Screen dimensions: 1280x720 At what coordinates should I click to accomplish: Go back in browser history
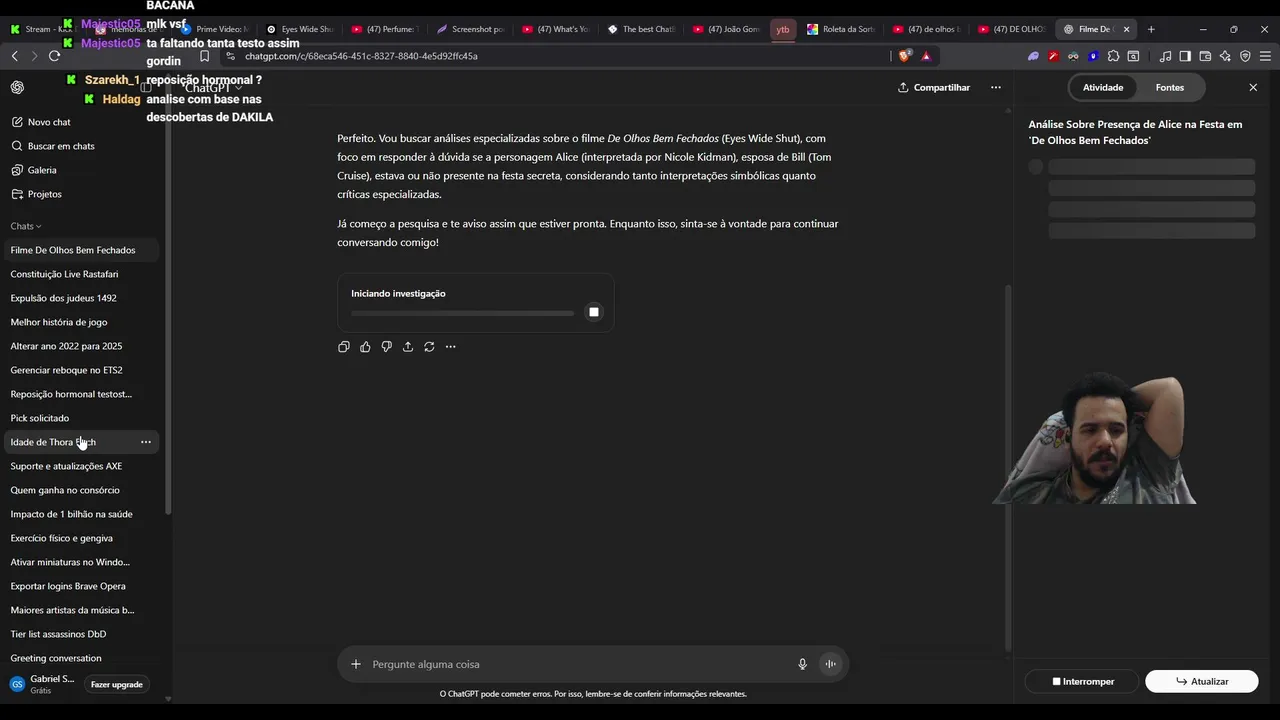[14, 56]
